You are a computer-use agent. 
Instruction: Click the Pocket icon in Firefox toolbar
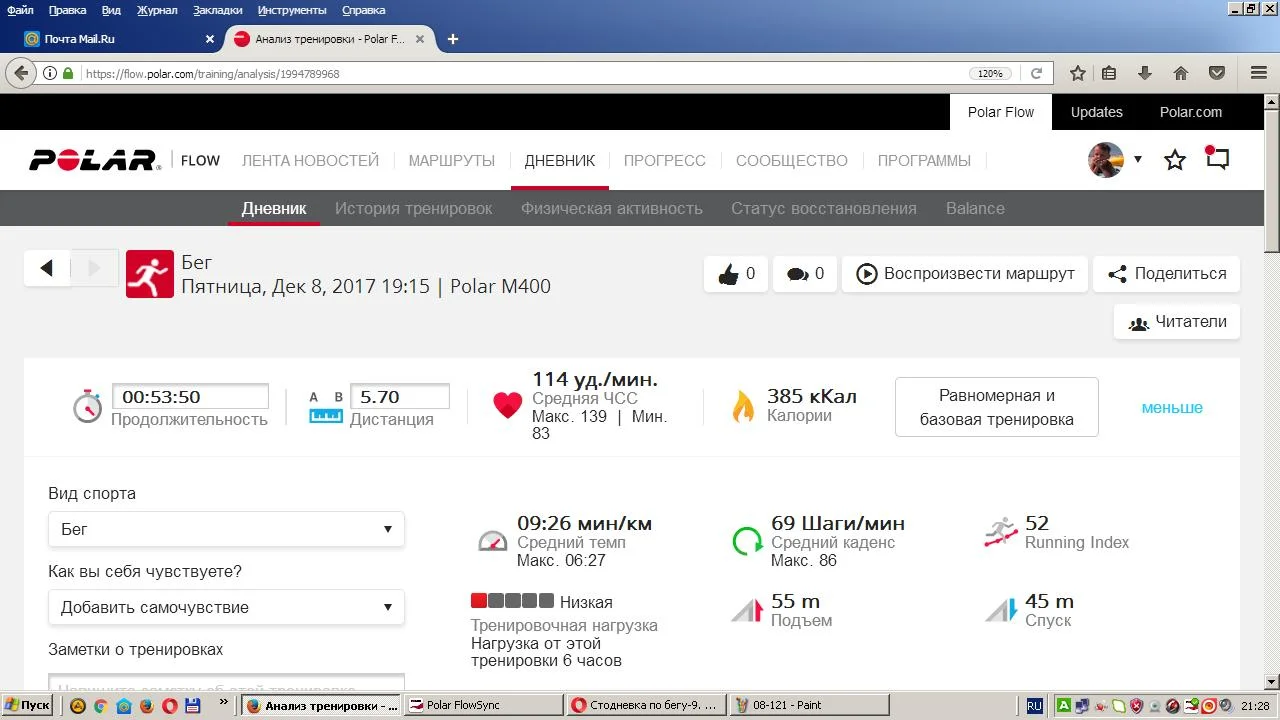1217,73
